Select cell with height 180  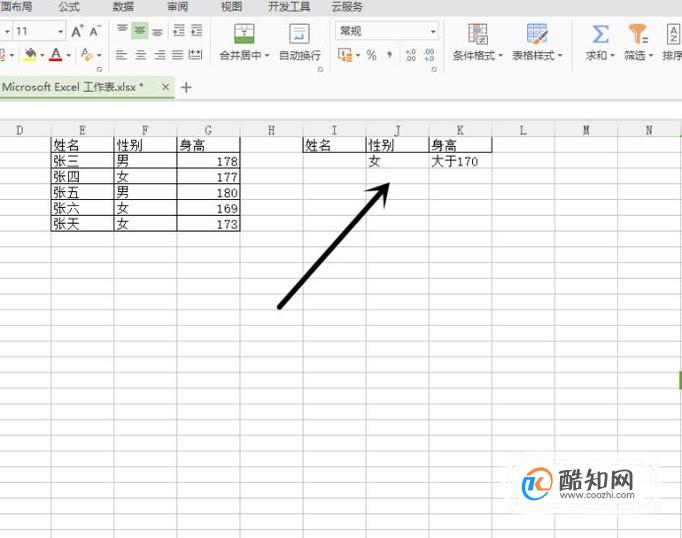(x=208, y=192)
